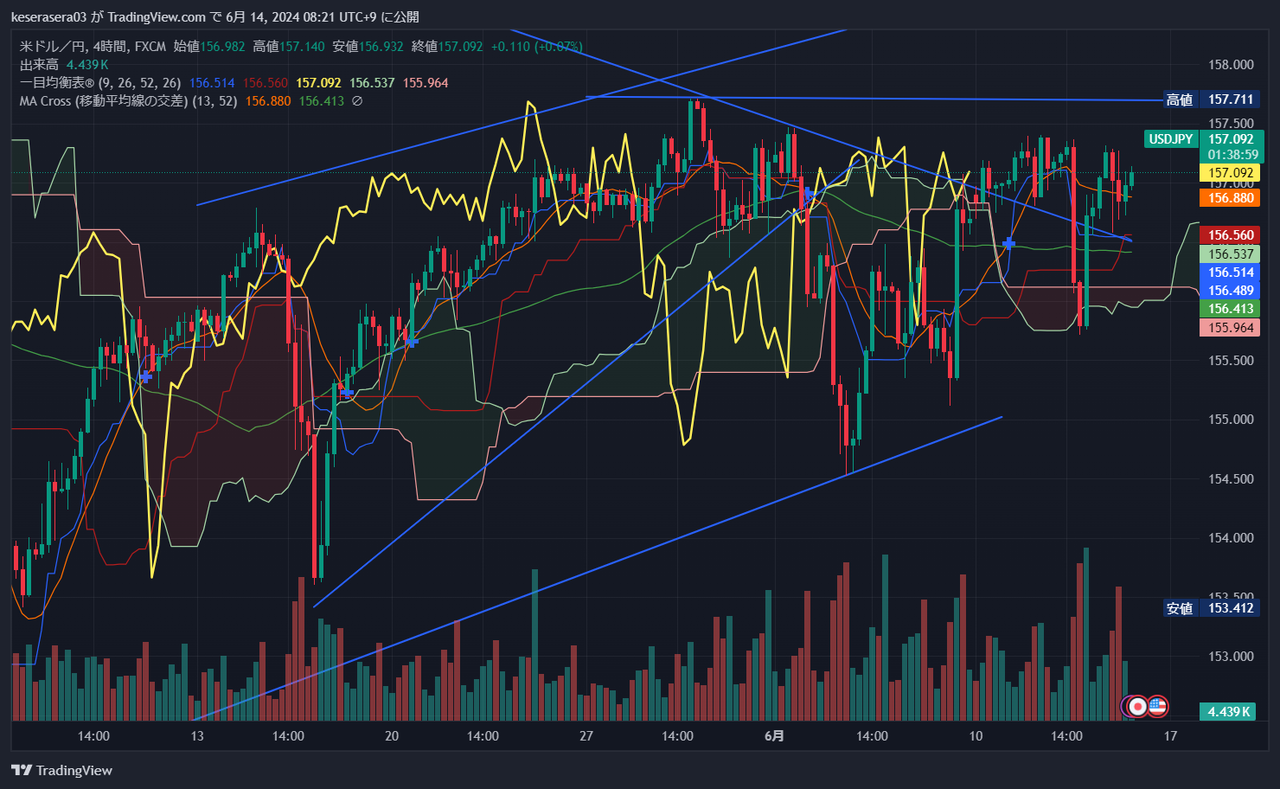Click the 20 date label on time axis
The image size is (1280, 789).
[391, 736]
